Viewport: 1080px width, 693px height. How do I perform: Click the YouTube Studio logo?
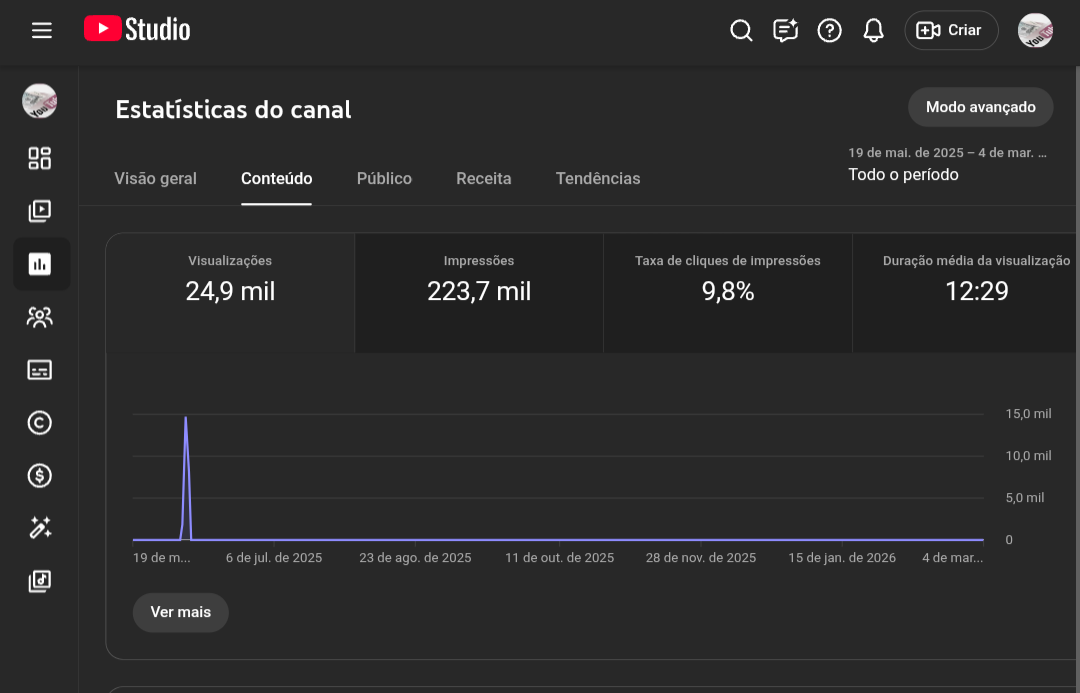tap(137, 30)
